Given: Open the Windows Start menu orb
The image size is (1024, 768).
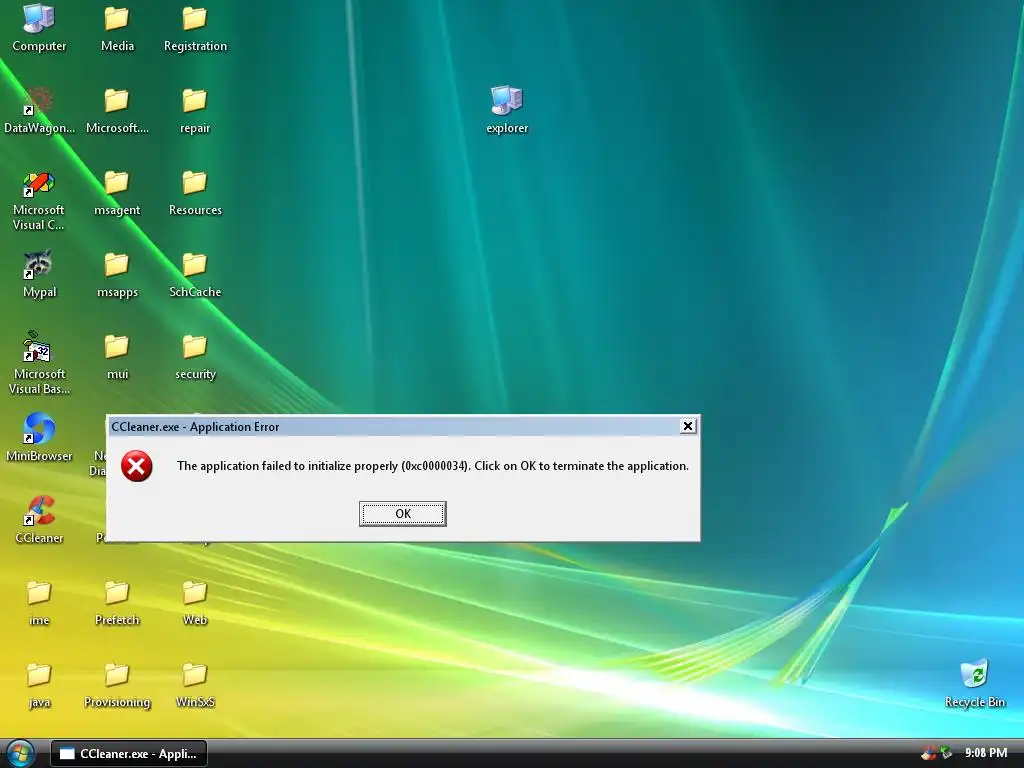Looking at the screenshot, I should coord(20,754).
